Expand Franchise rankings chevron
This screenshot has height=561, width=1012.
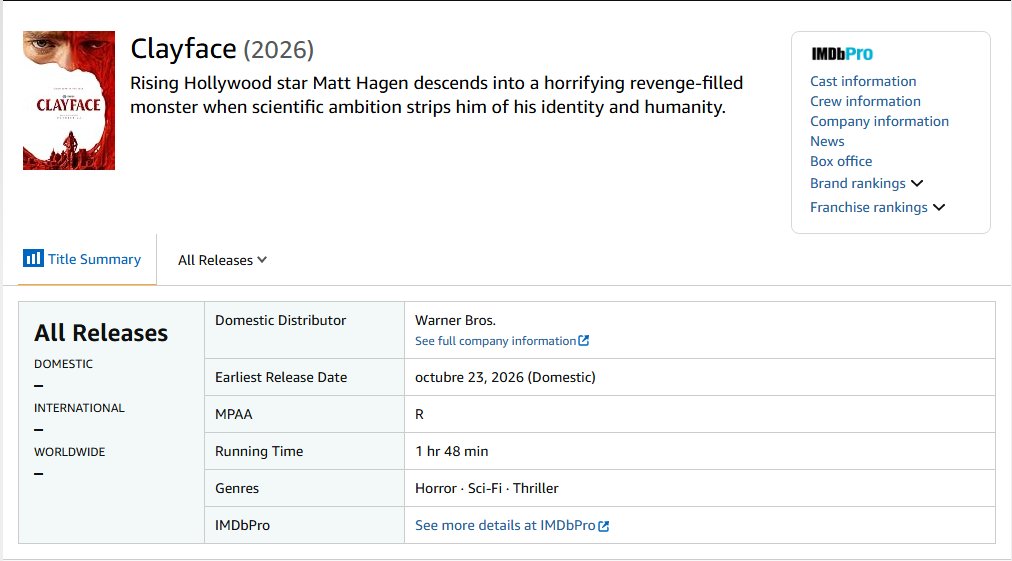point(939,207)
